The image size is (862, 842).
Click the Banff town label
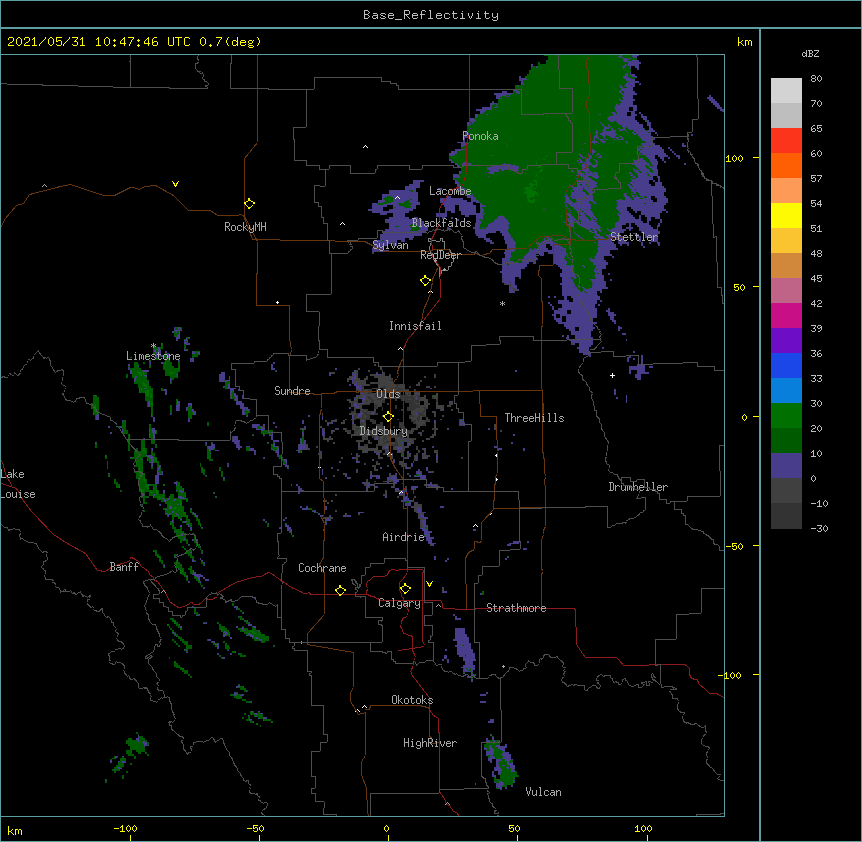click(x=124, y=567)
